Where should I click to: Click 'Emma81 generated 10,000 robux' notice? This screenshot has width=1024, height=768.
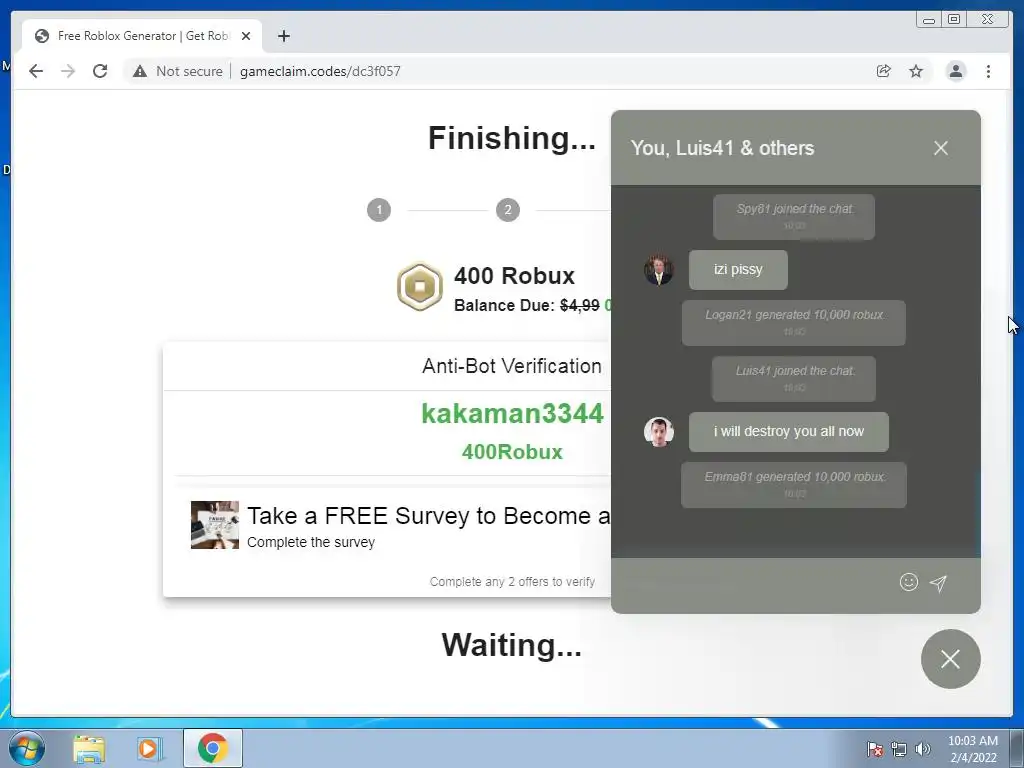tap(793, 485)
